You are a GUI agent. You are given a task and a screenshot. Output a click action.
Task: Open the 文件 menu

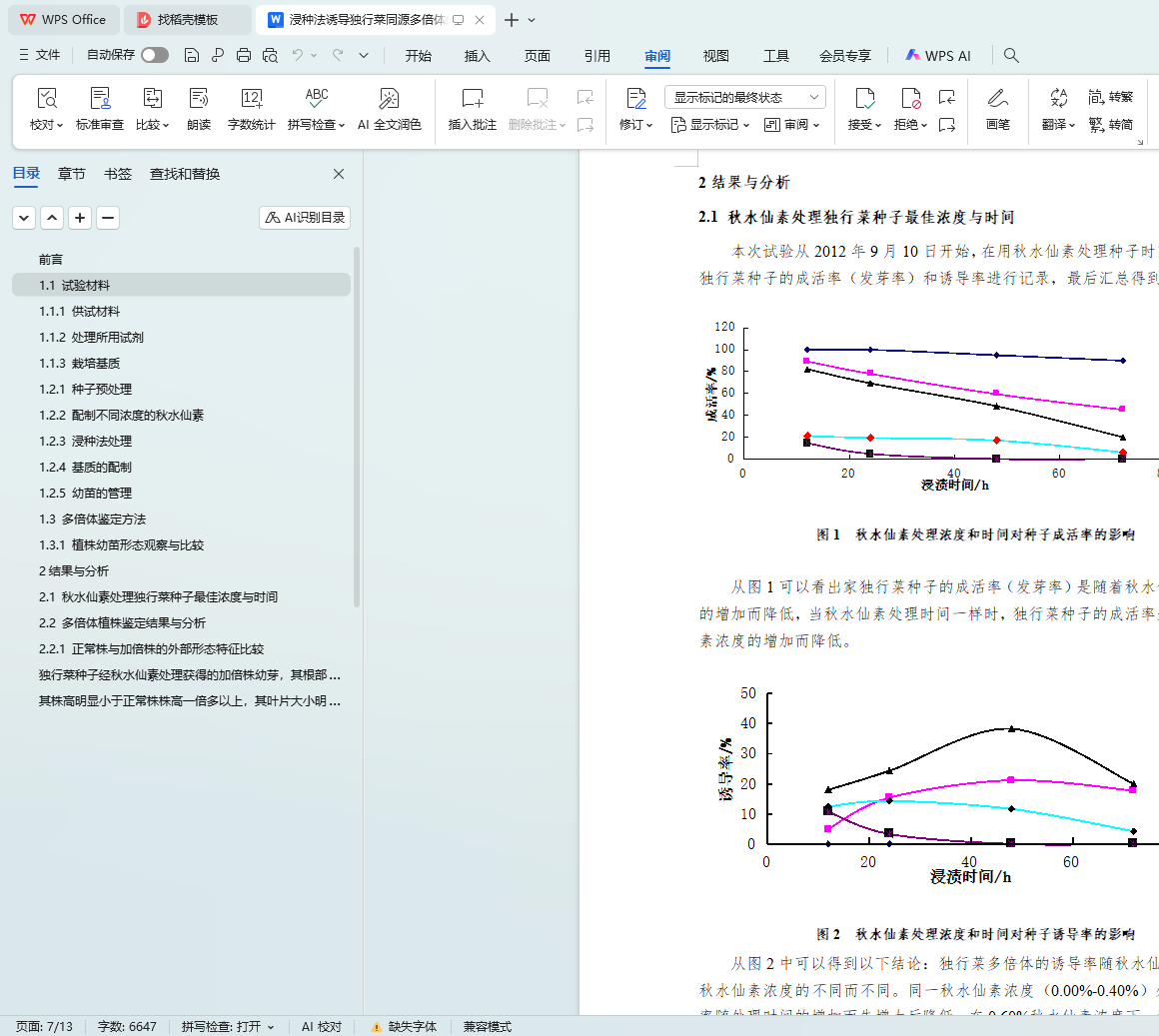39,55
